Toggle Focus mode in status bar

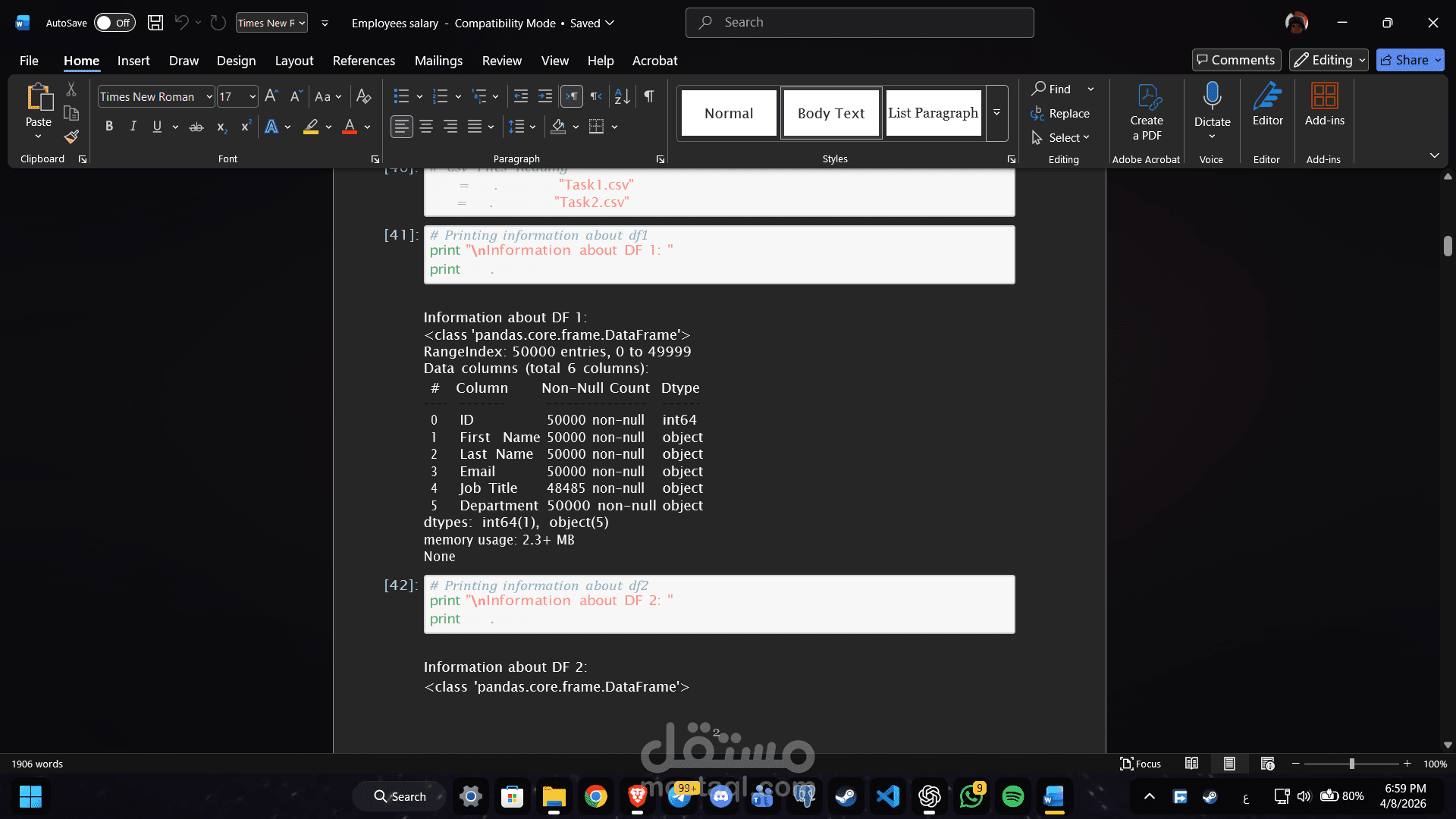click(1141, 764)
